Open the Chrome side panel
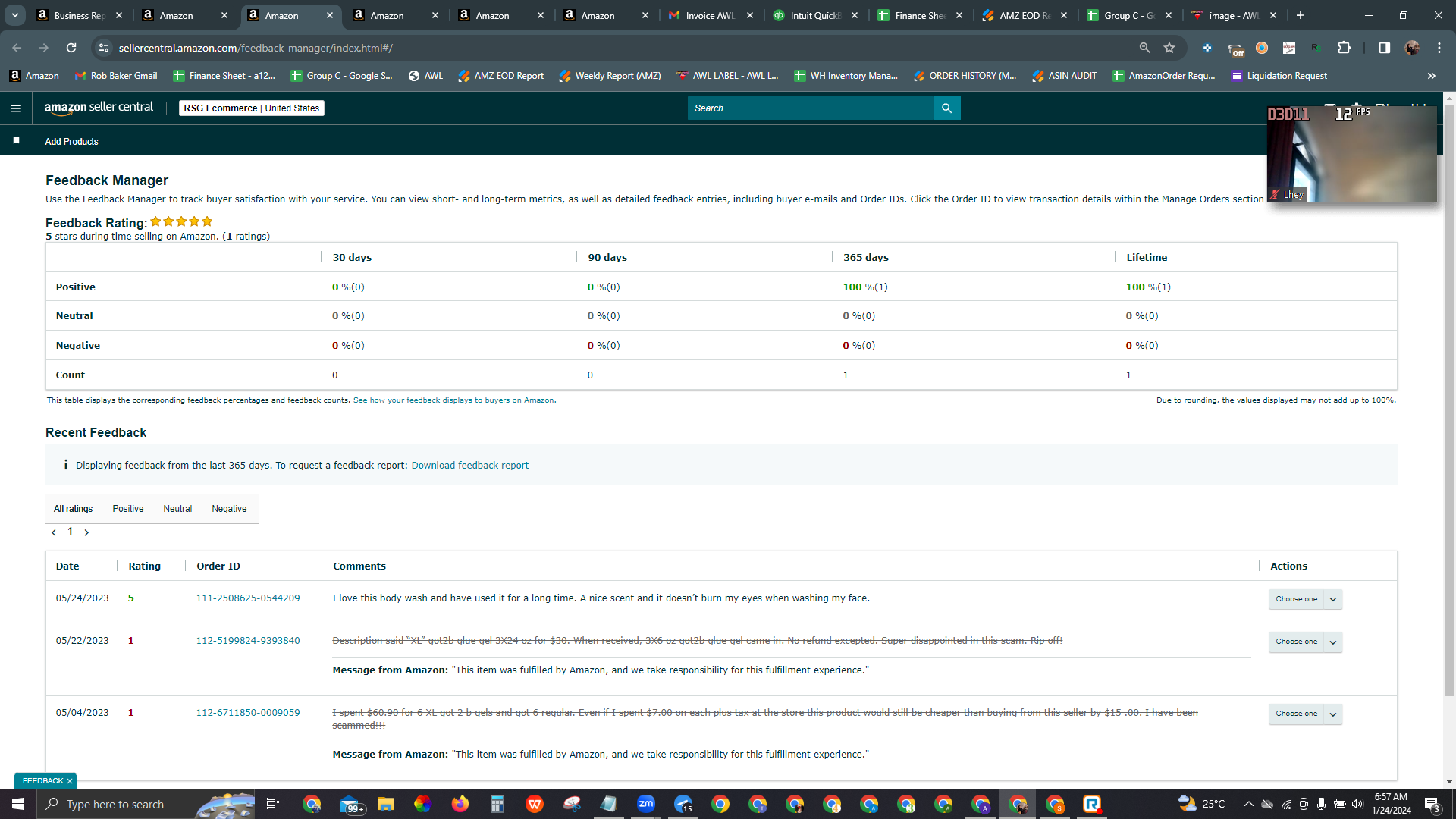Screen dimensions: 1456x819 [1384, 48]
